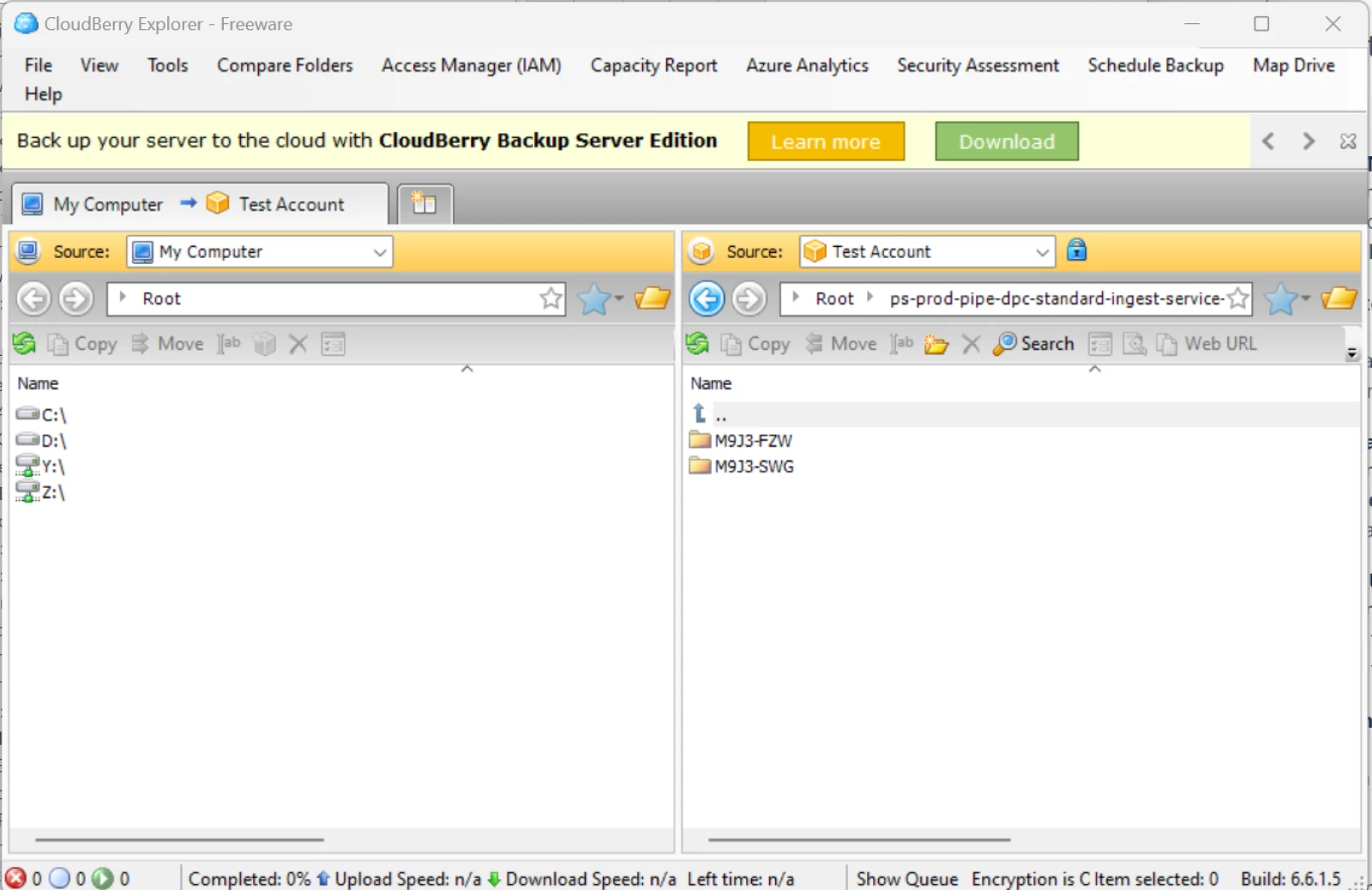The height and width of the screenshot is (890, 1372).
Task: Open properties icon in left toolbar
Action: pyautogui.click(x=333, y=344)
